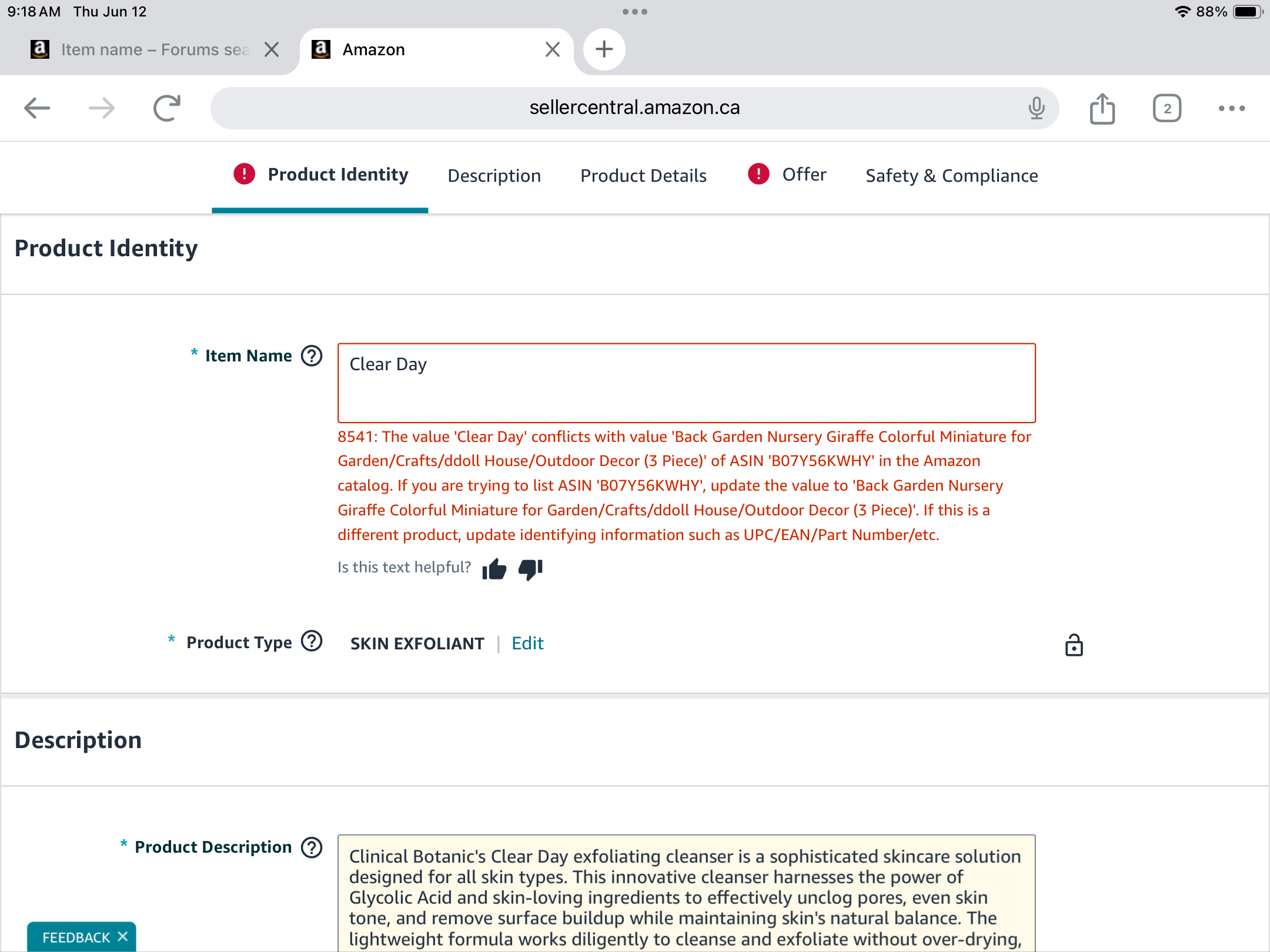Open help for Item Name

click(x=312, y=356)
